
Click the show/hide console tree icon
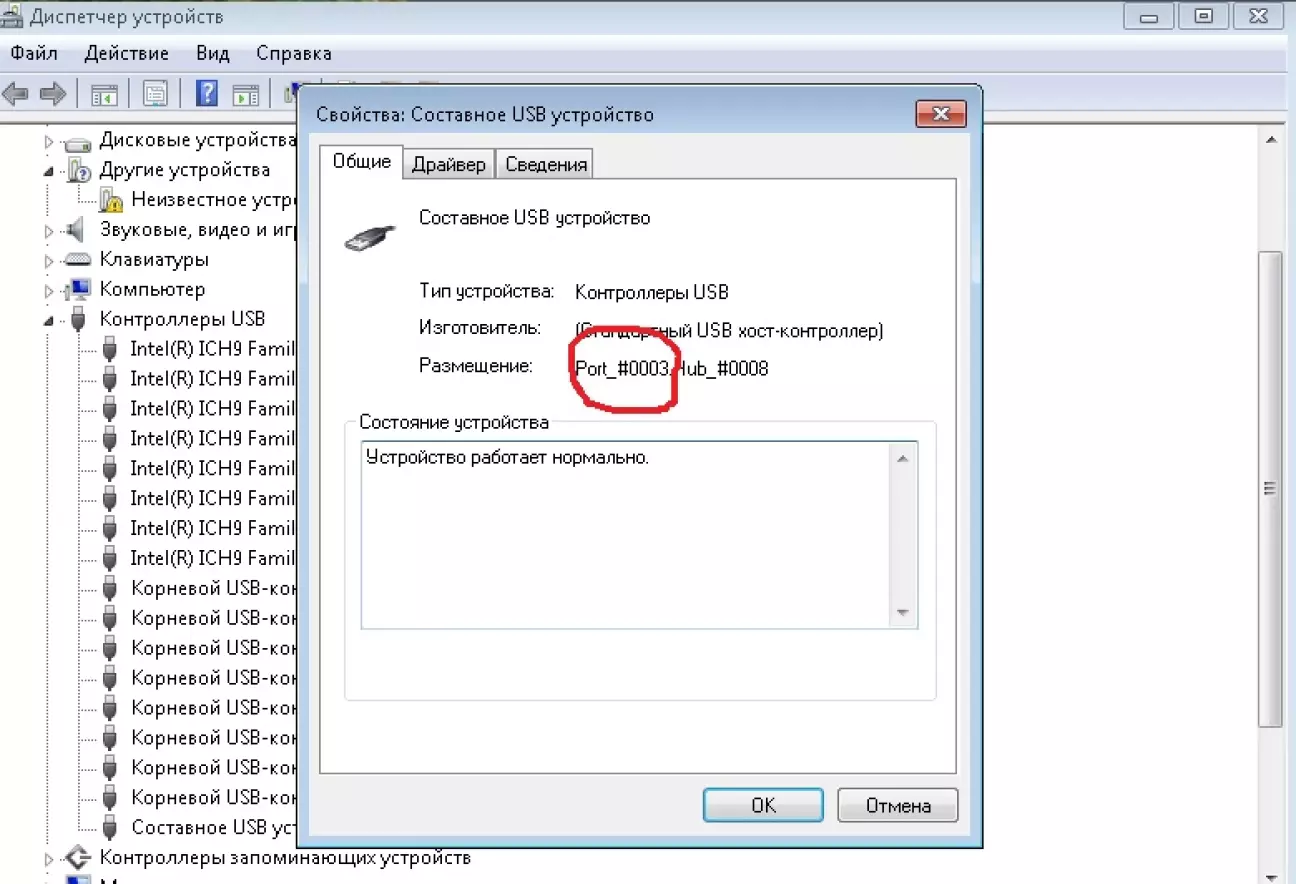point(105,95)
